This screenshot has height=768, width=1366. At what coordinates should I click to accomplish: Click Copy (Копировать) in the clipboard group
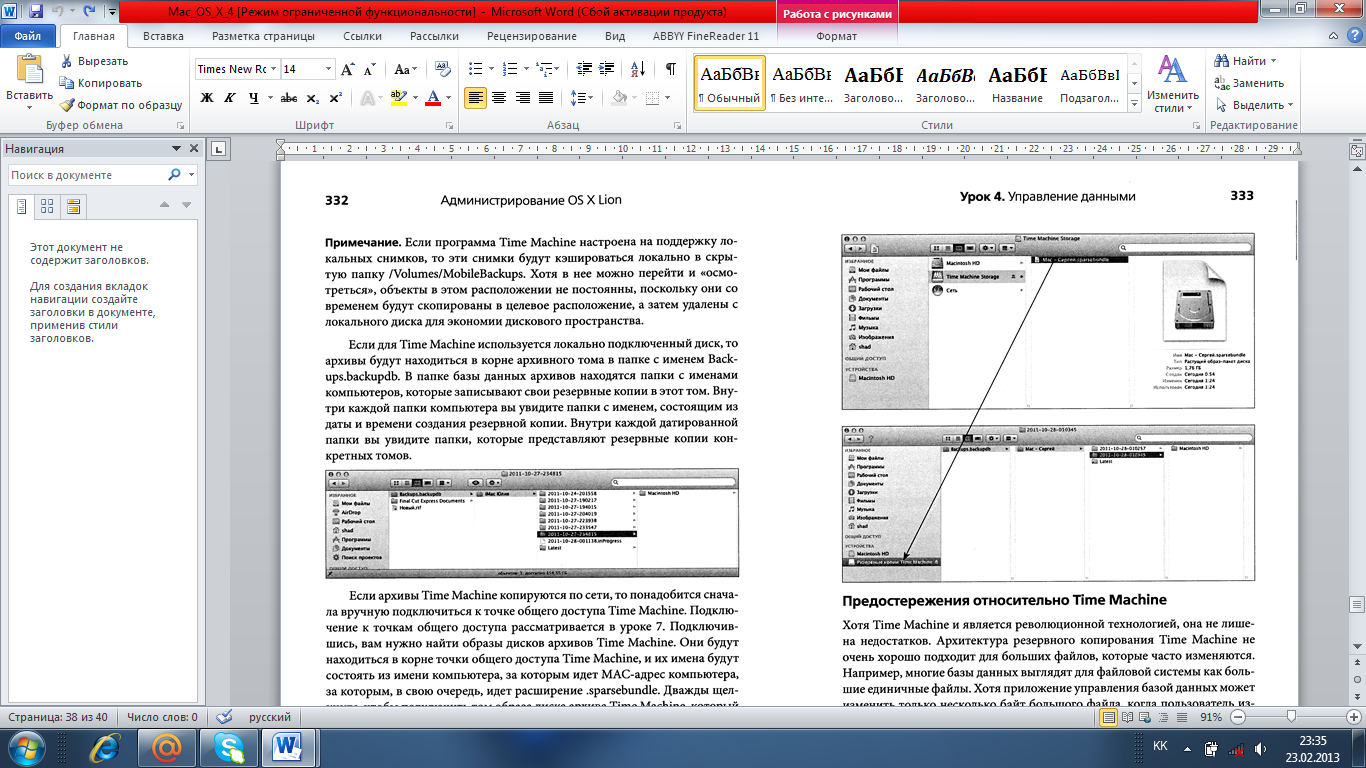coord(100,83)
